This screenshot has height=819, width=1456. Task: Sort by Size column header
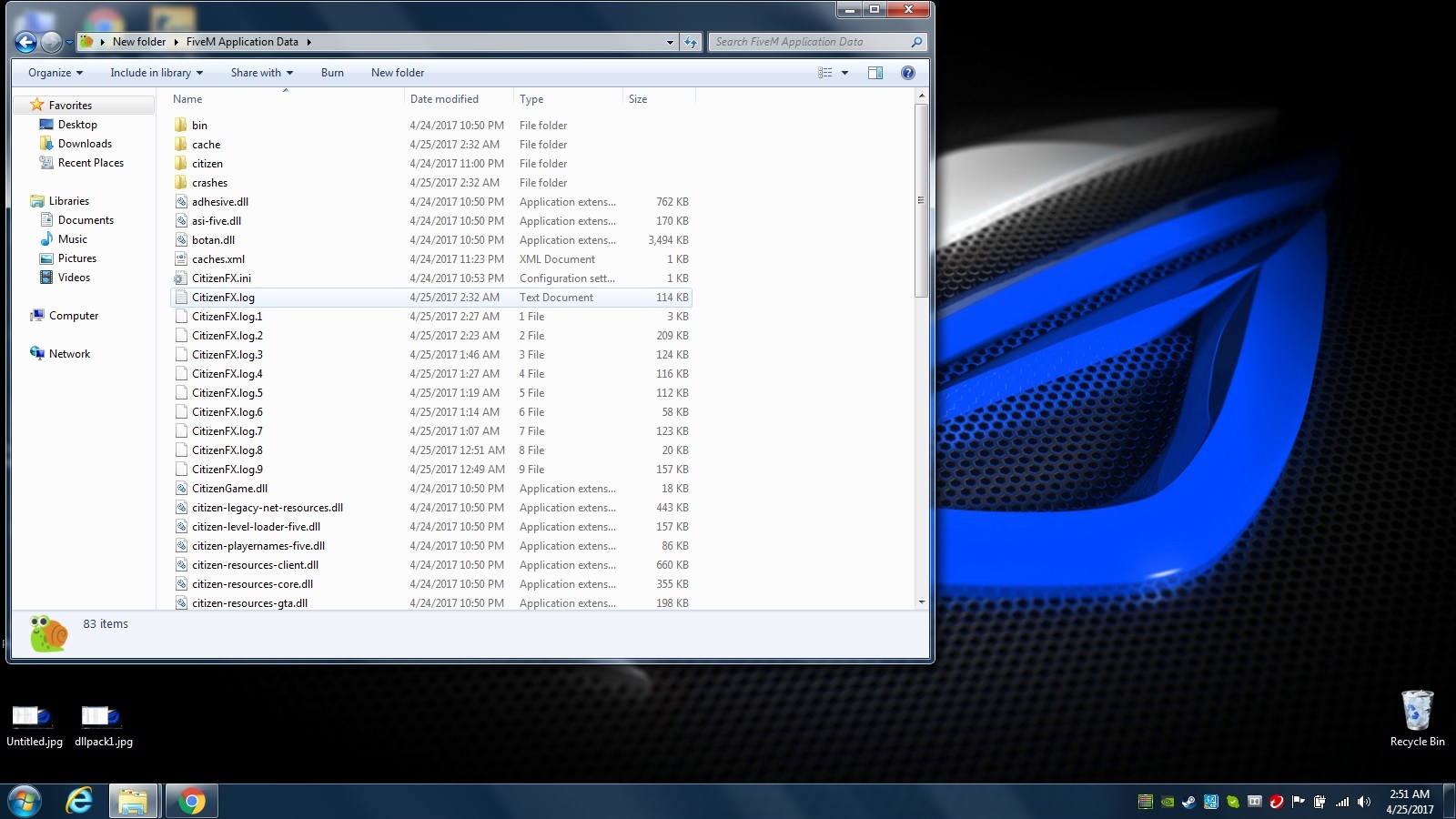pyautogui.click(x=659, y=99)
